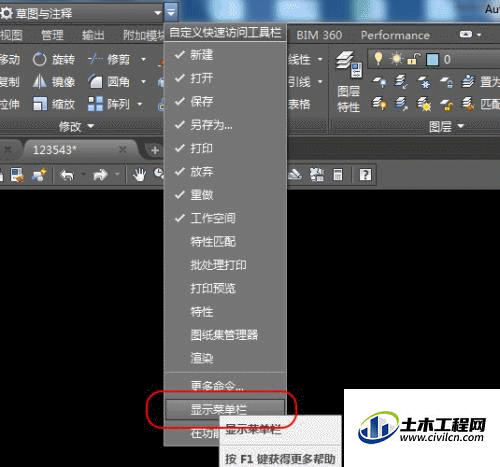Select the Scale (缩放) tool icon

[x=40, y=104]
